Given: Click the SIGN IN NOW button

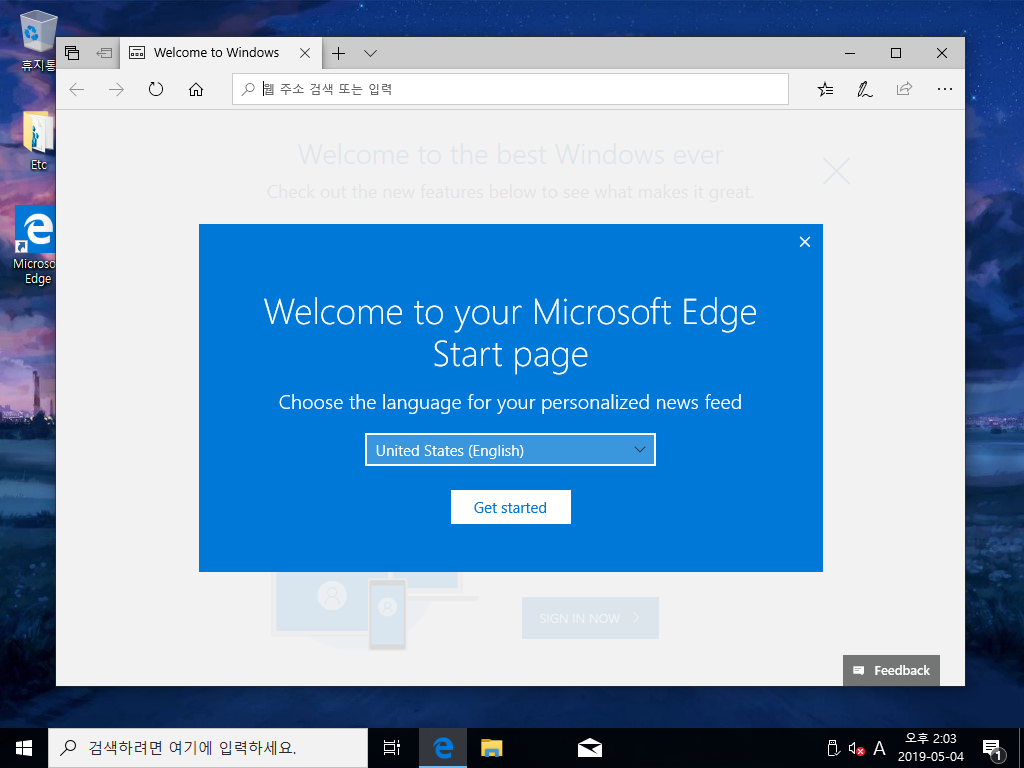Looking at the screenshot, I should [590, 618].
